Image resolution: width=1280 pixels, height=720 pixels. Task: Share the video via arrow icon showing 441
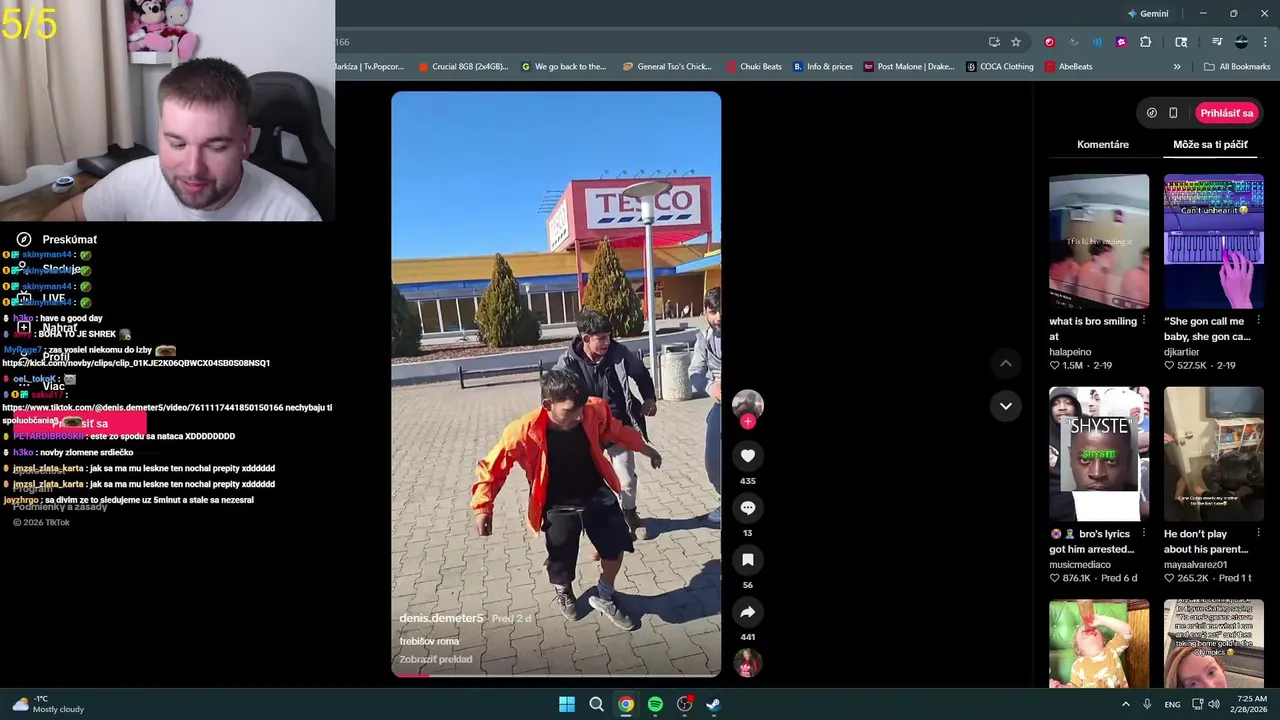coord(747,612)
